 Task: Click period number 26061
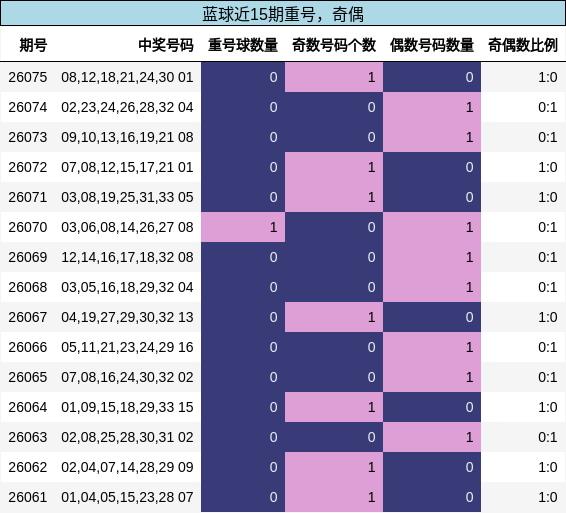pos(28,497)
